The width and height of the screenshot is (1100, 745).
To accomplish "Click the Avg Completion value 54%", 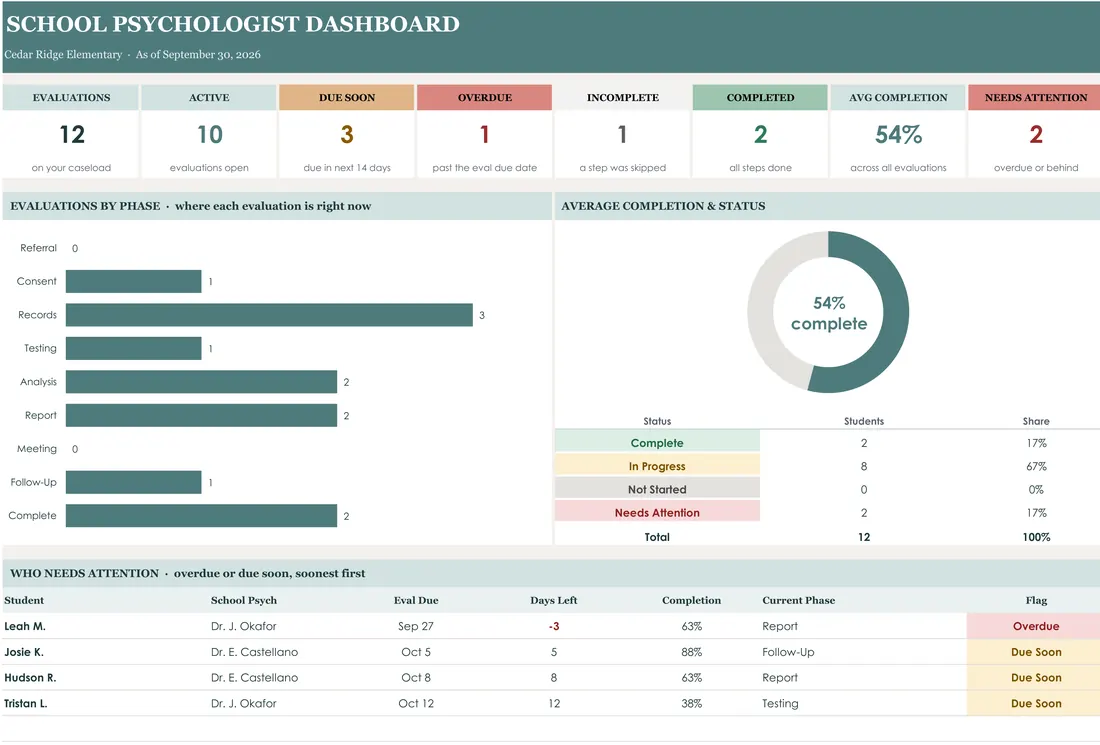I will pos(898,134).
